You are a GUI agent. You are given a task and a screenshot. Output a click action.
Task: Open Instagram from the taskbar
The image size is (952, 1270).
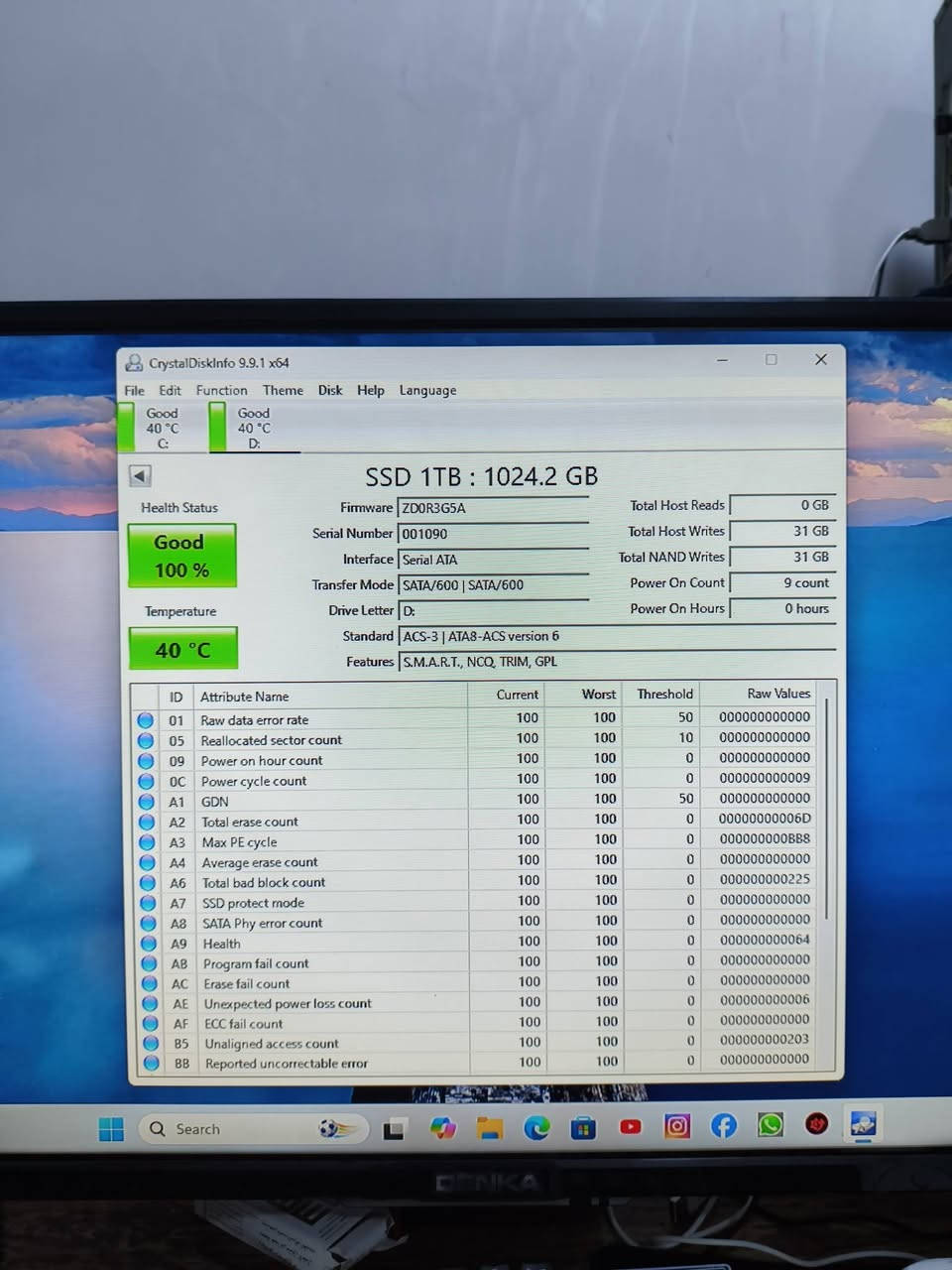click(x=676, y=1126)
